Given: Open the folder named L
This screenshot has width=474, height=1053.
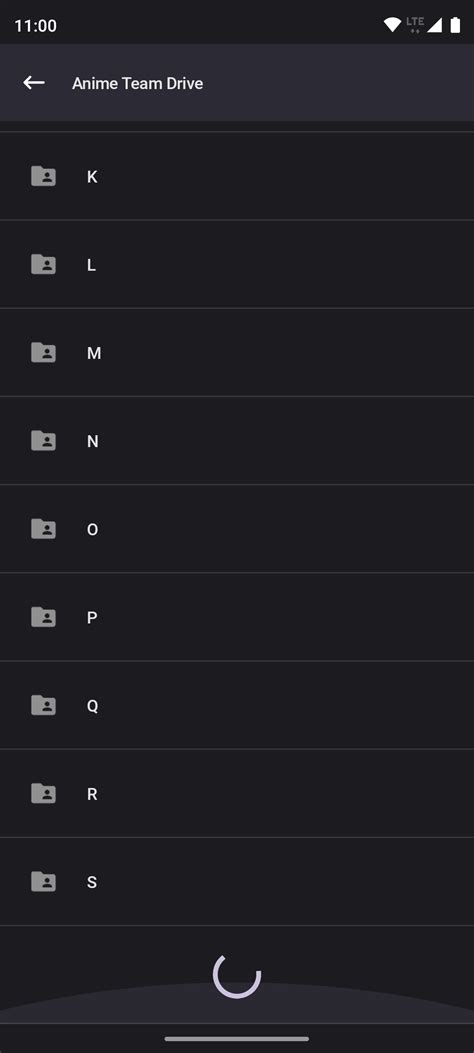Looking at the screenshot, I should (237, 264).
